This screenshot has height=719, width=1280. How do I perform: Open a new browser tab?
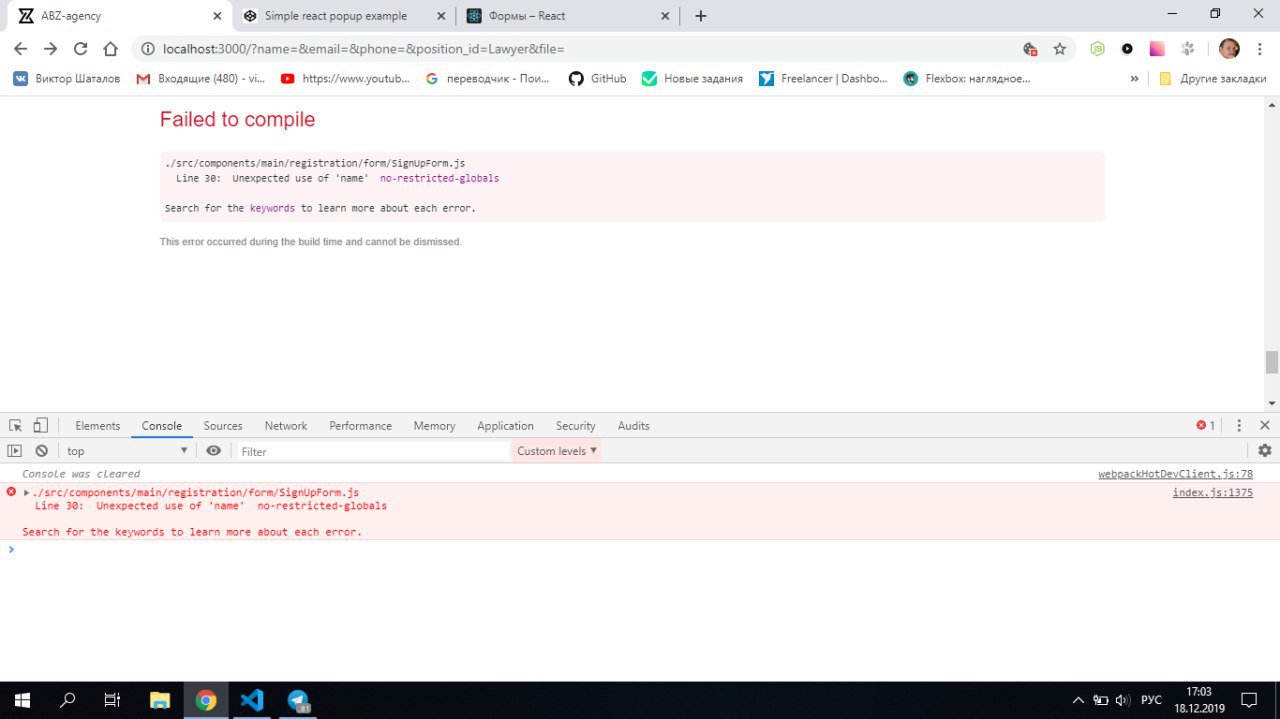[x=700, y=16]
